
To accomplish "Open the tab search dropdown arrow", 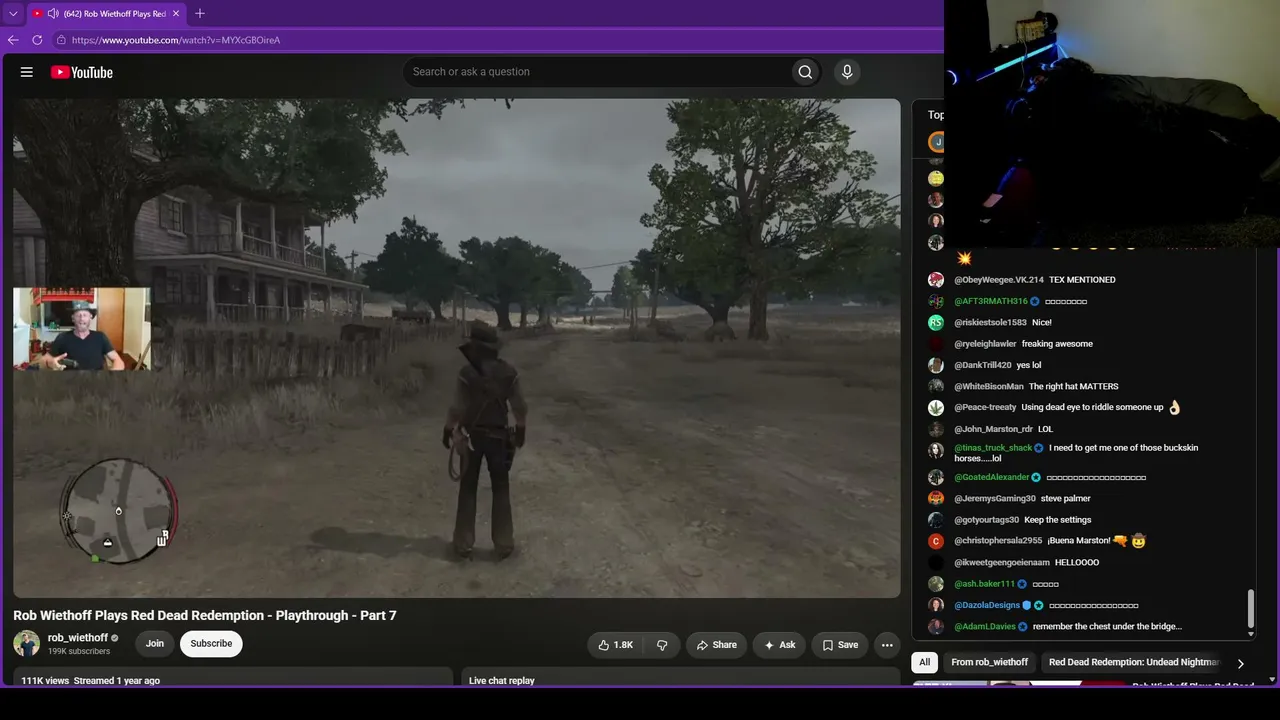I will 13,14.
